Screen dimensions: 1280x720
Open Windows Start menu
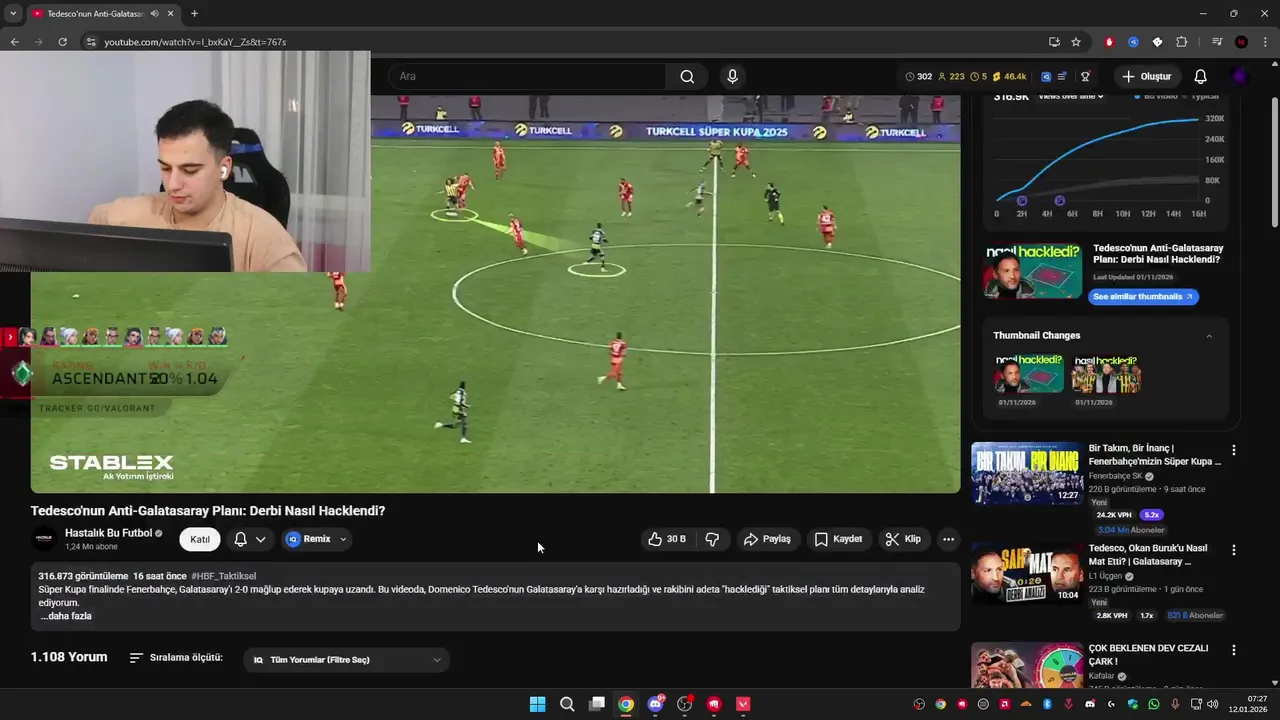click(537, 704)
